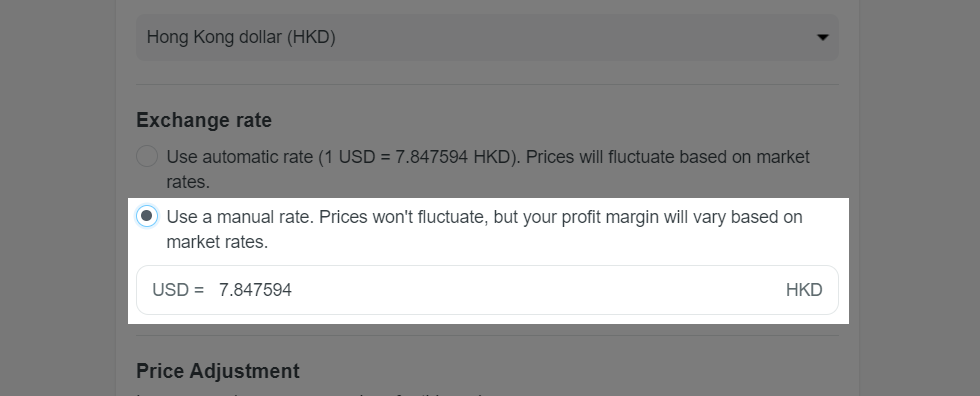Select the Use a manual rate radio button
980x396 pixels.
pos(147,217)
